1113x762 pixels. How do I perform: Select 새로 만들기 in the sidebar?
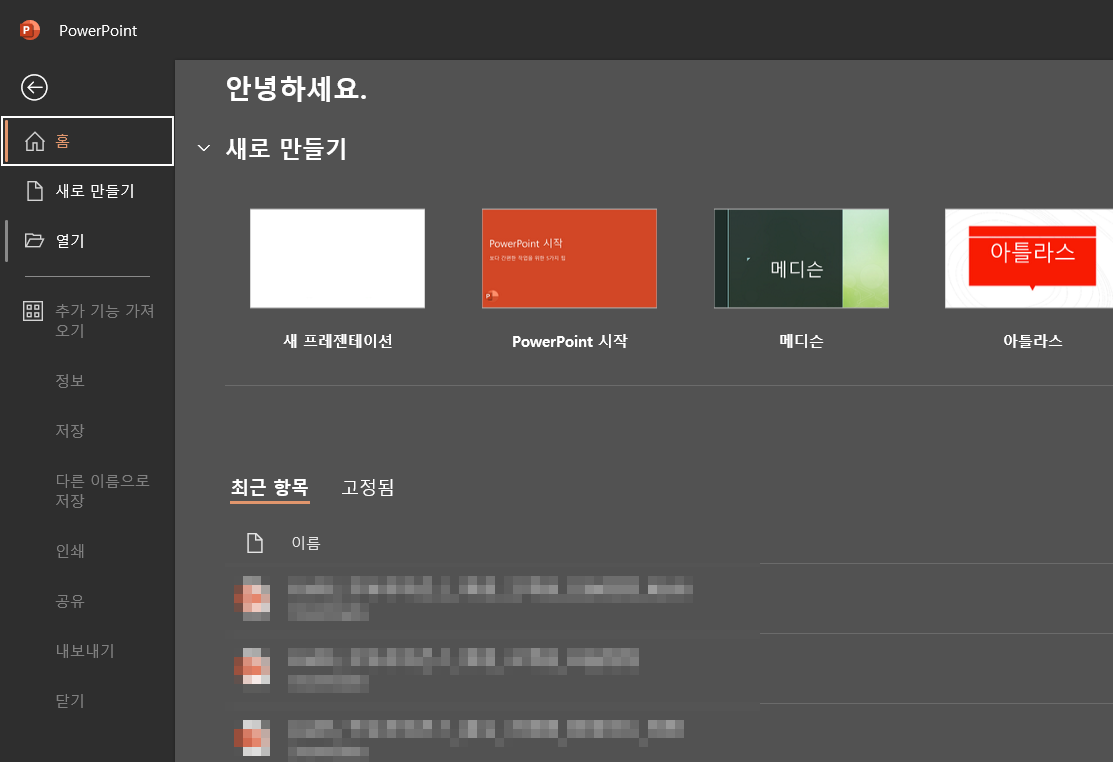[x=88, y=191]
